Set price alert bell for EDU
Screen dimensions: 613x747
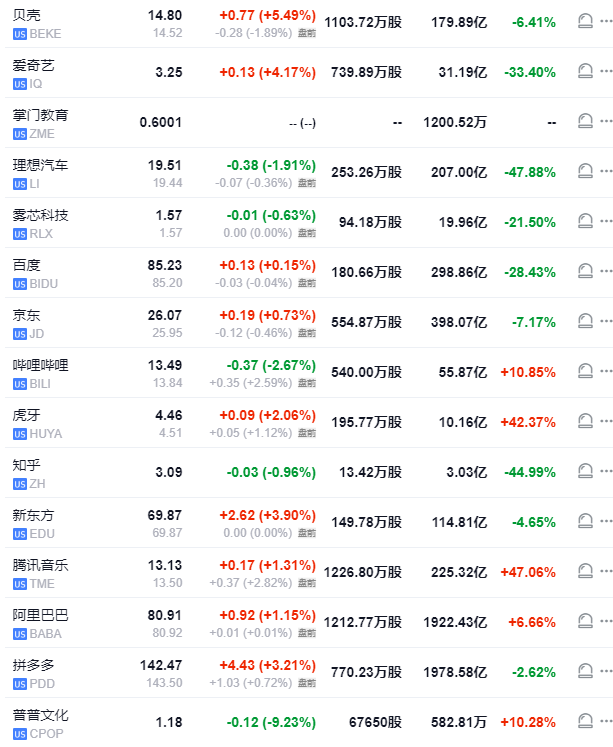pos(585,521)
